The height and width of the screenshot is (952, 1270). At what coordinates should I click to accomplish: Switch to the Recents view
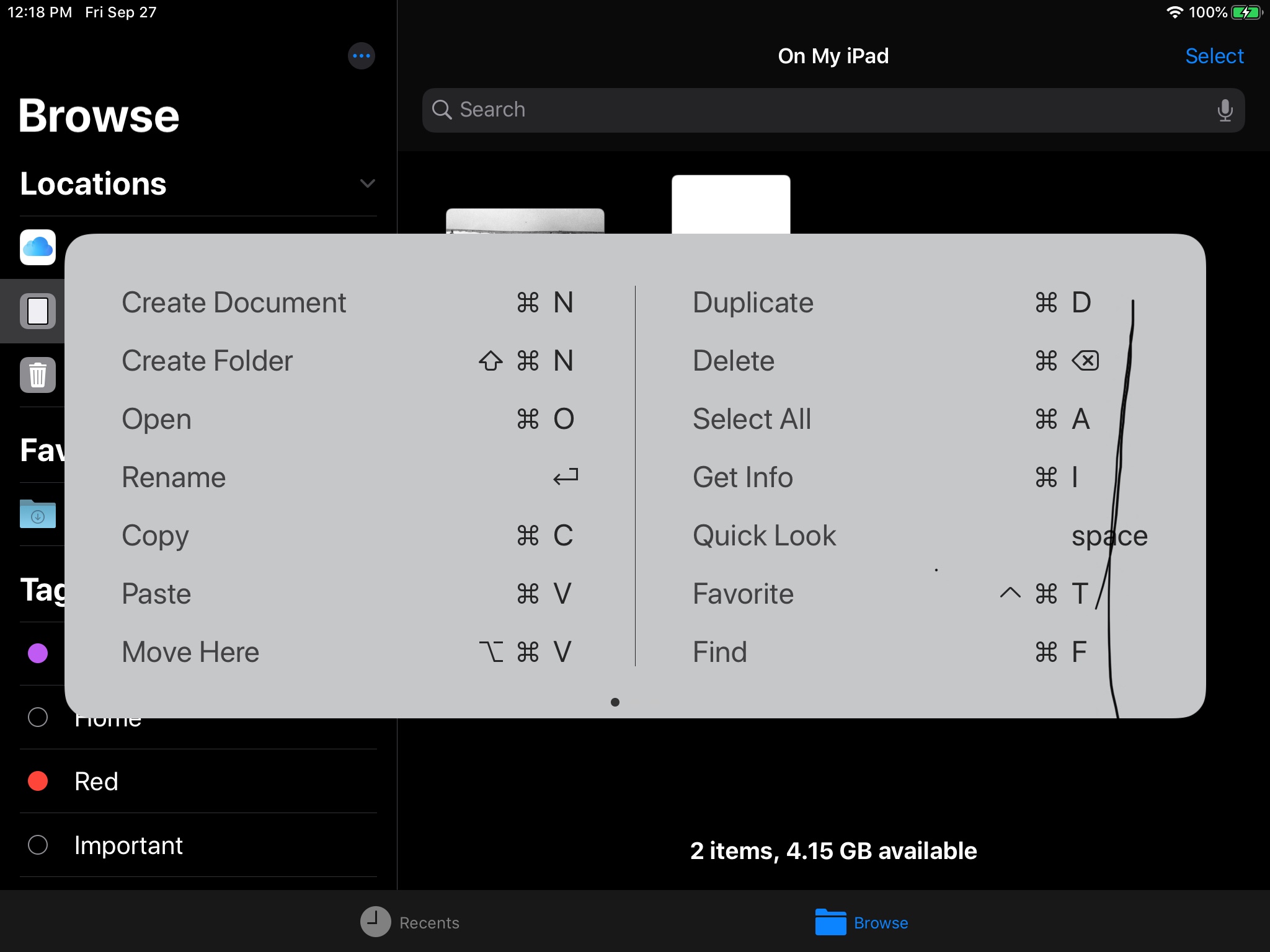point(411,922)
